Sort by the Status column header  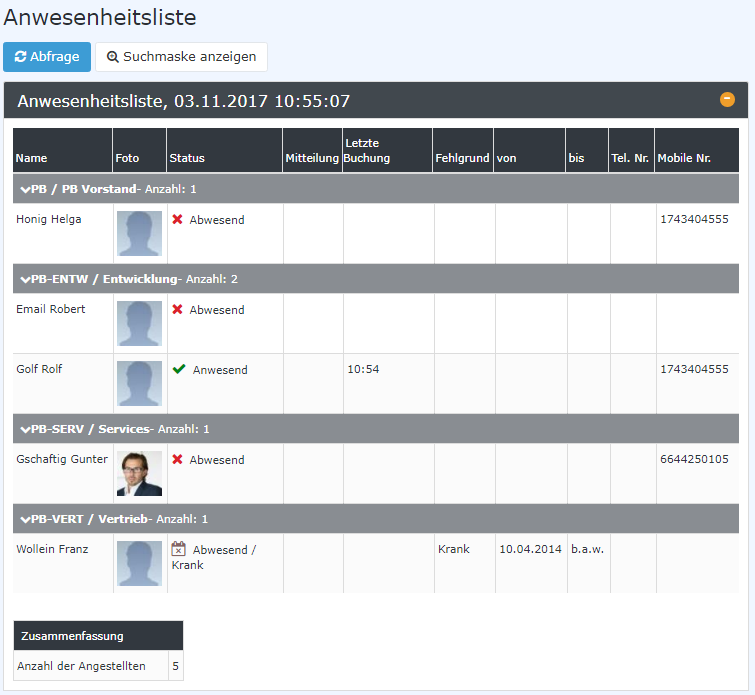tap(187, 158)
